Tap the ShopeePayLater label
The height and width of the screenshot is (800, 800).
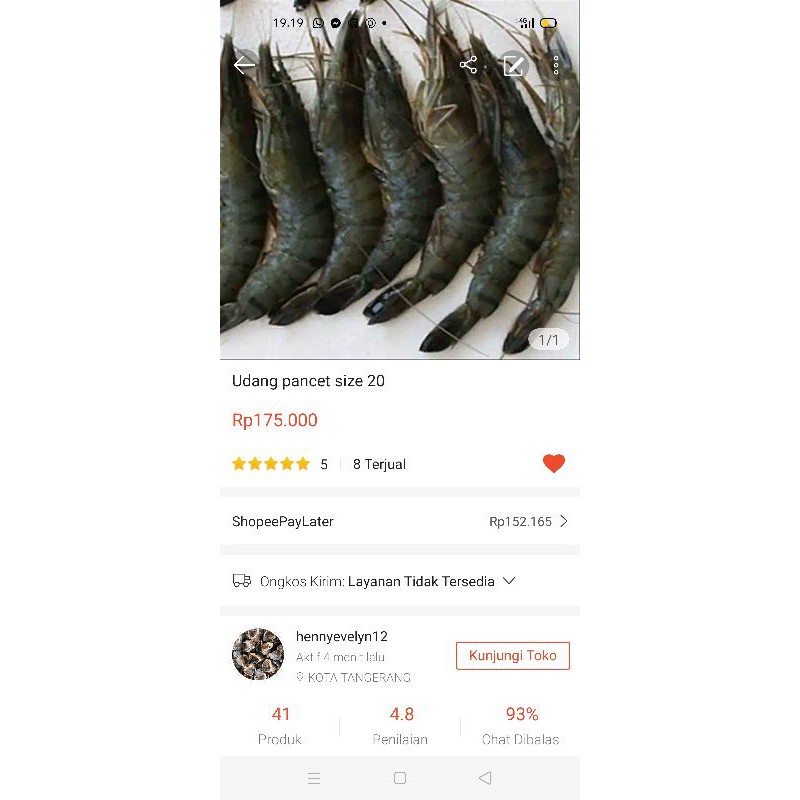(x=283, y=521)
